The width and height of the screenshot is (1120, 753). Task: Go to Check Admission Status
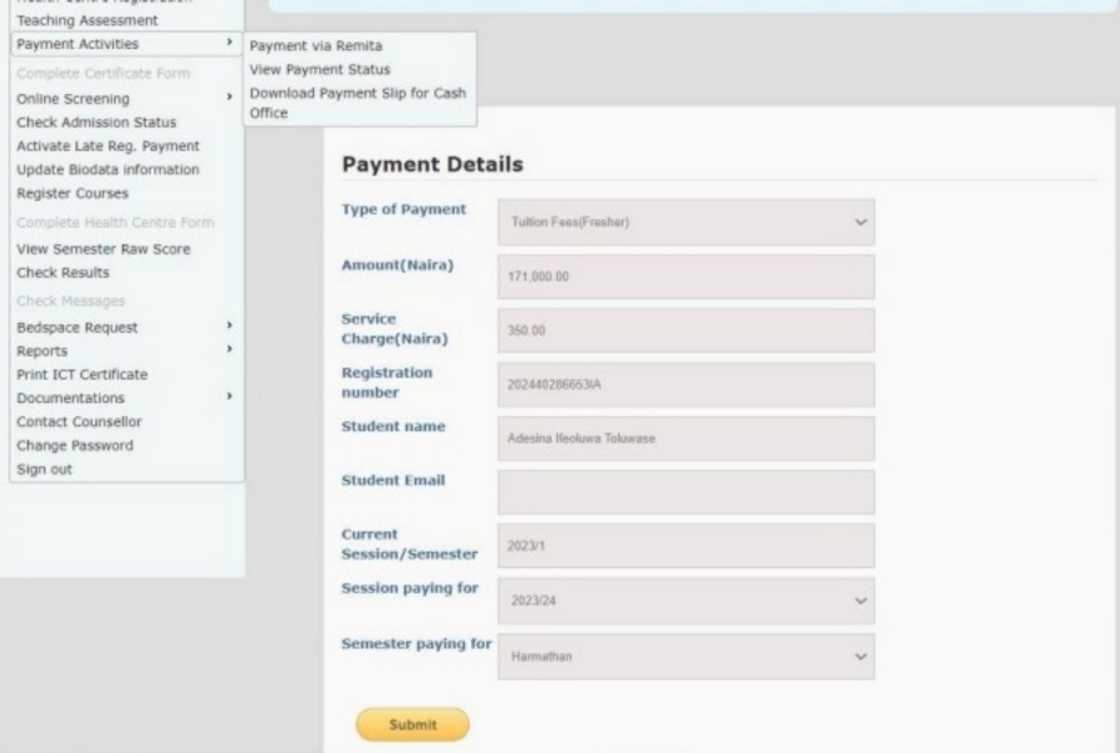pos(96,122)
